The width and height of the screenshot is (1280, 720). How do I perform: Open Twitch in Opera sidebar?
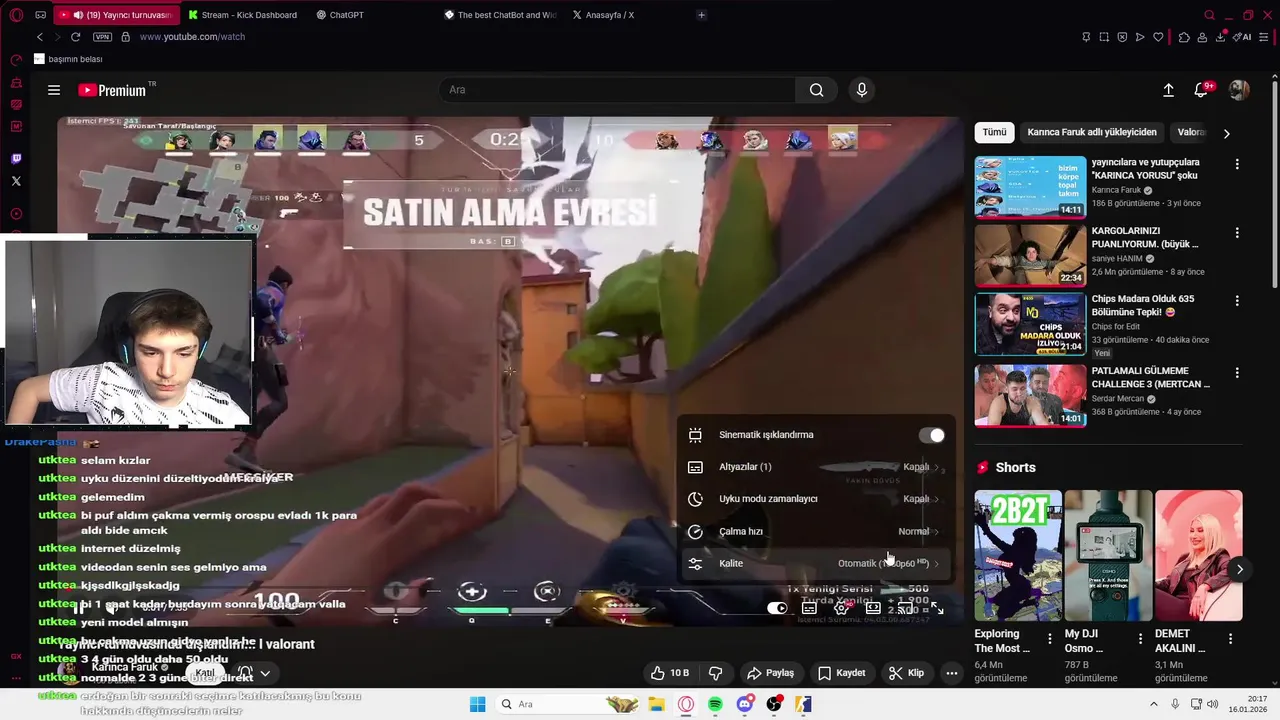(16, 159)
